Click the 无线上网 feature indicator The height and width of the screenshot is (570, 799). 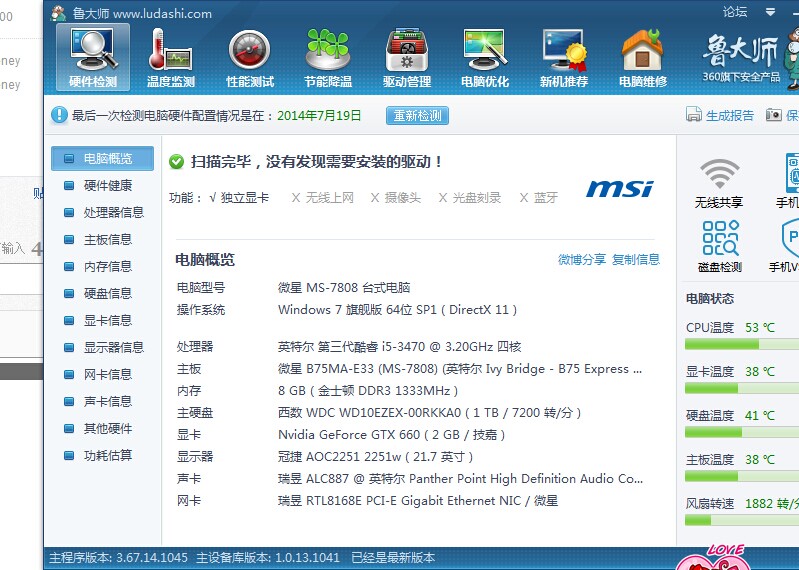pos(323,198)
